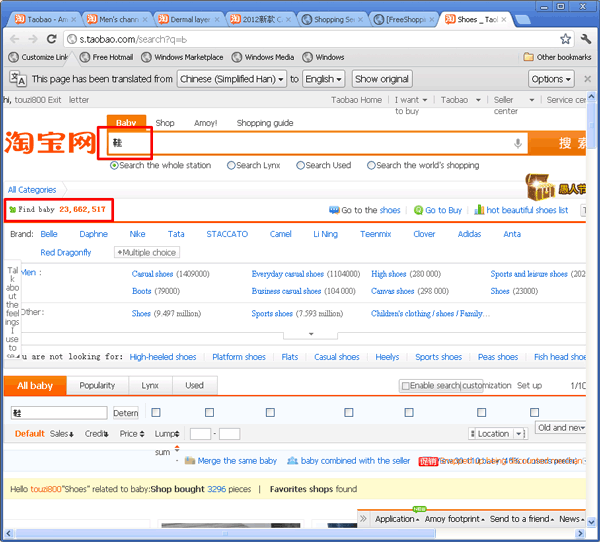
Task: Select Search Used radio button
Action: pos(300,165)
